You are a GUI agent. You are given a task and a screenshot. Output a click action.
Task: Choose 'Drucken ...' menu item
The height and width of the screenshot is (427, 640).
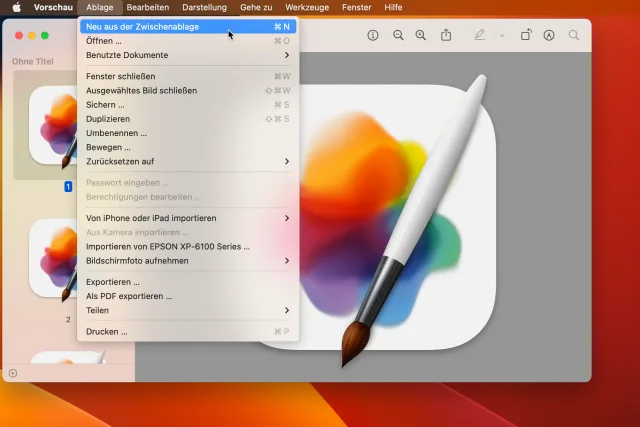[107, 331]
